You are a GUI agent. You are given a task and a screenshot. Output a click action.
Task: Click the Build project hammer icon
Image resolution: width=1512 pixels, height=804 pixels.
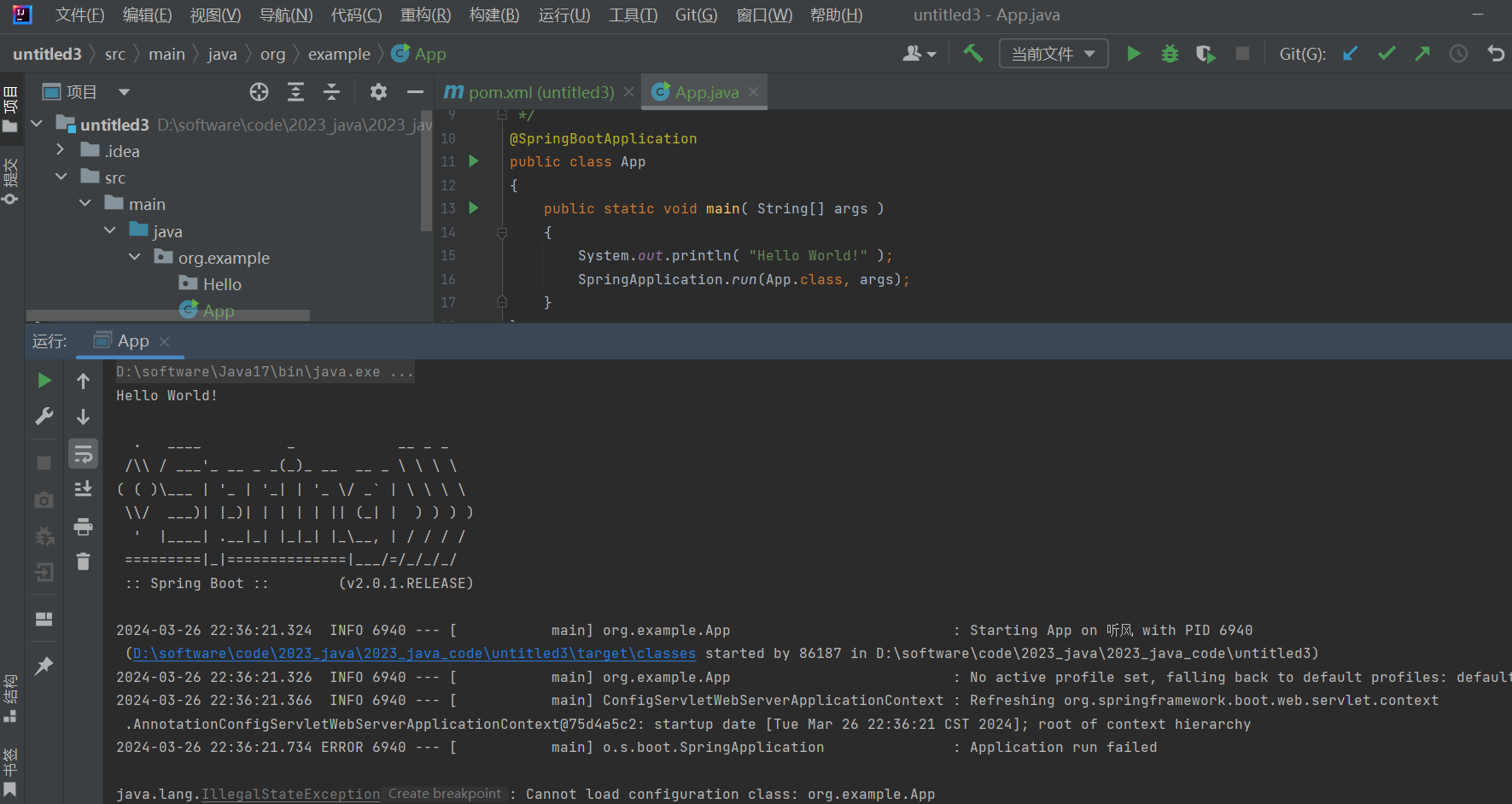pyautogui.click(x=972, y=53)
